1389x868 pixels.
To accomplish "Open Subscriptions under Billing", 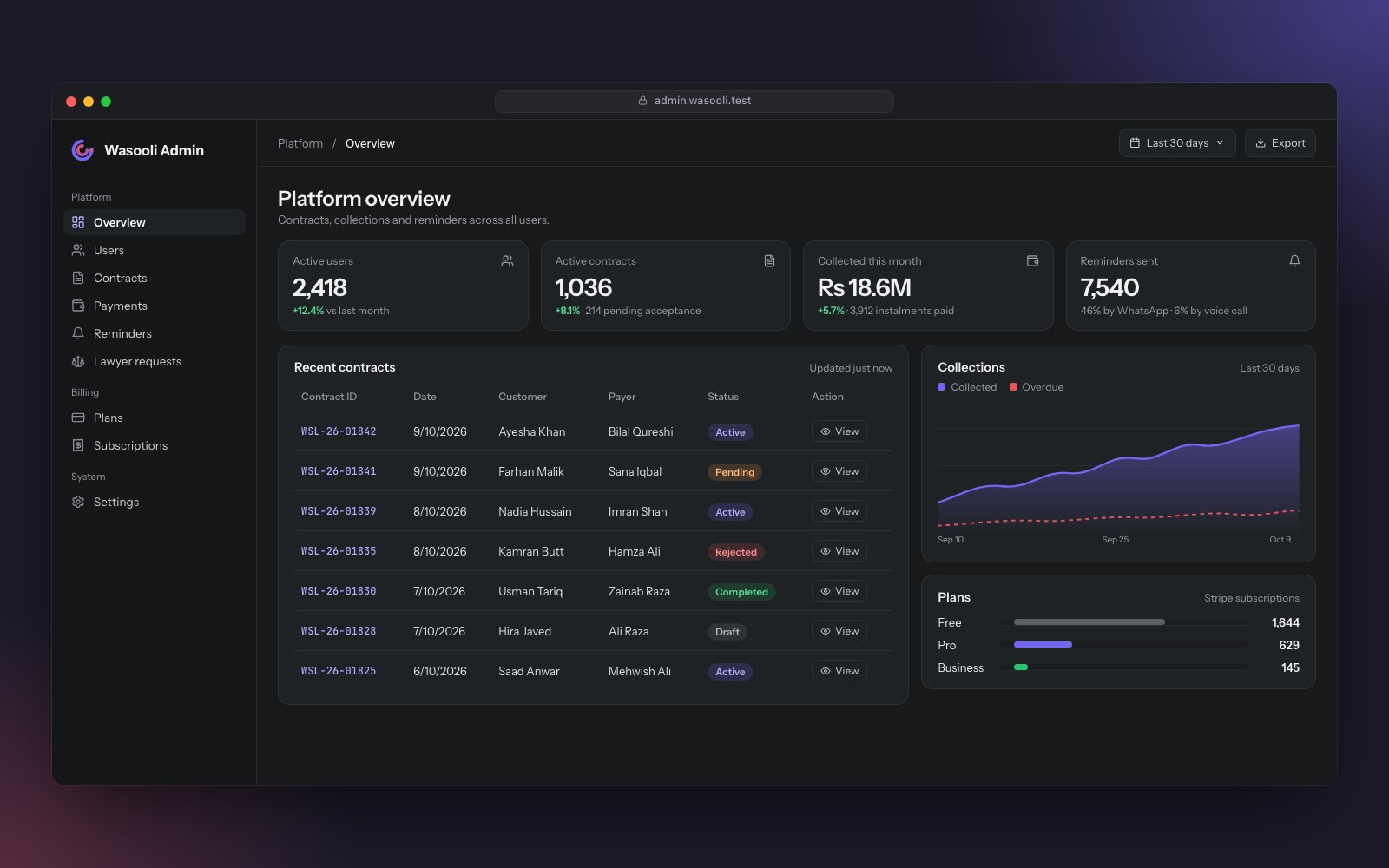I will (x=154, y=445).
